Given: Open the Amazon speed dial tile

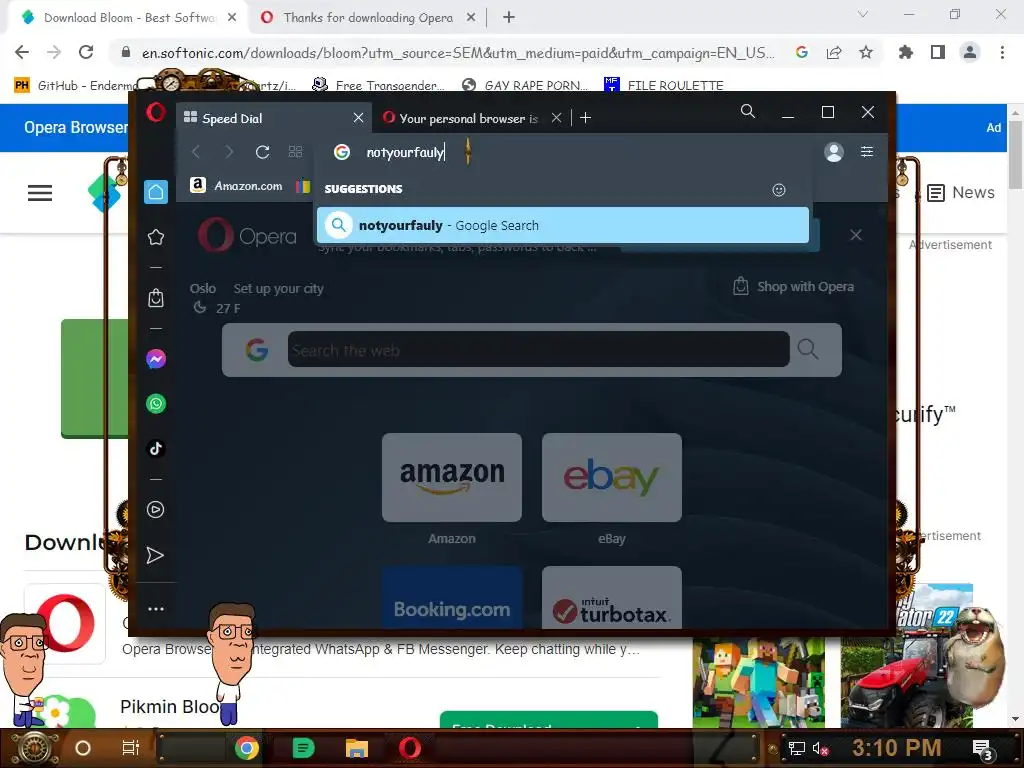Looking at the screenshot, I should point(452,477).
